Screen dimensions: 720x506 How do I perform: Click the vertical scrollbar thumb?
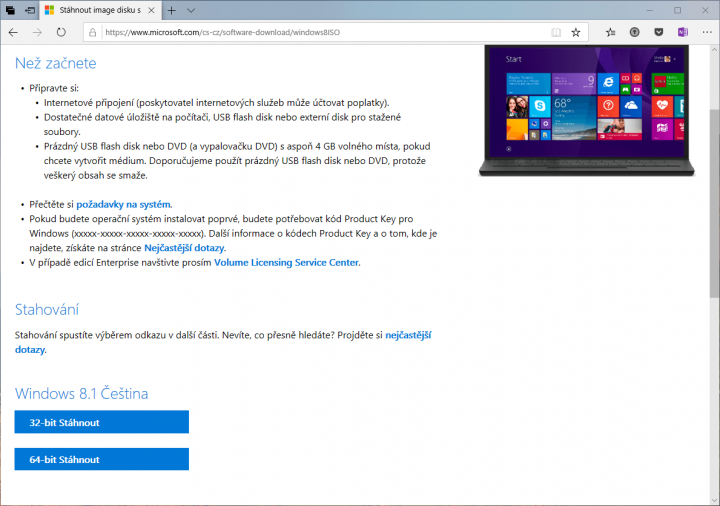[x=714, y=202]
